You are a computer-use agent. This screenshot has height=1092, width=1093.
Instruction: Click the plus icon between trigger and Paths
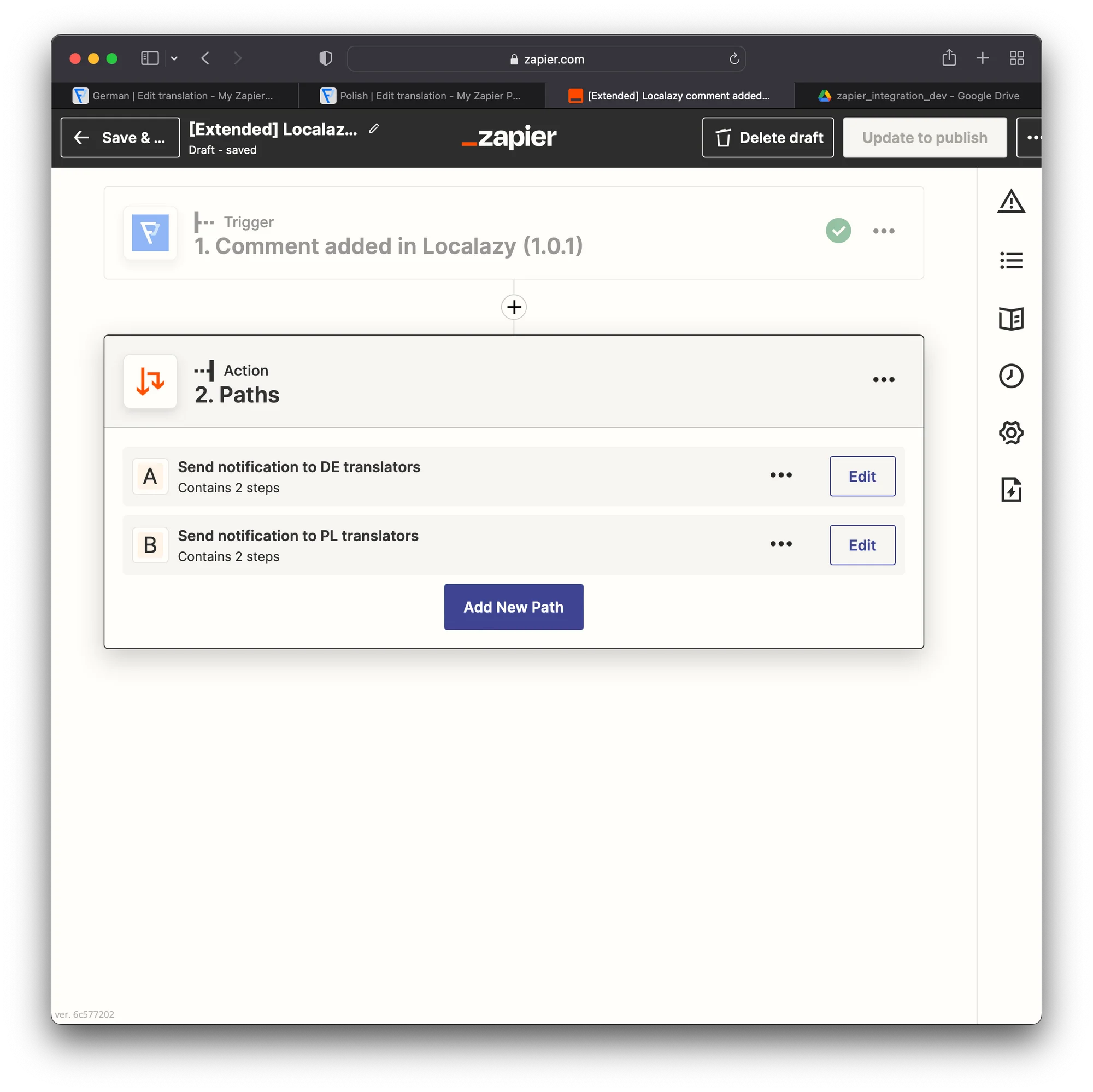(x=514, y=307)
